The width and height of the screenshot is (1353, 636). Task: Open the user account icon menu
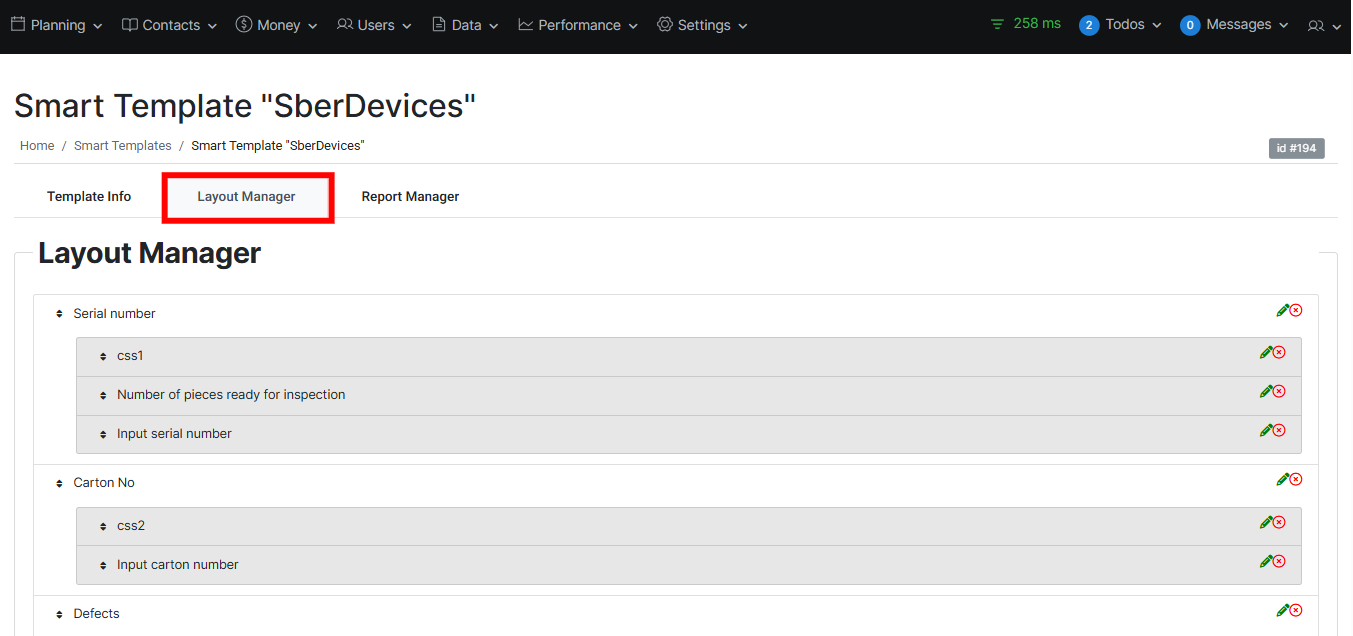point(1323,26)
